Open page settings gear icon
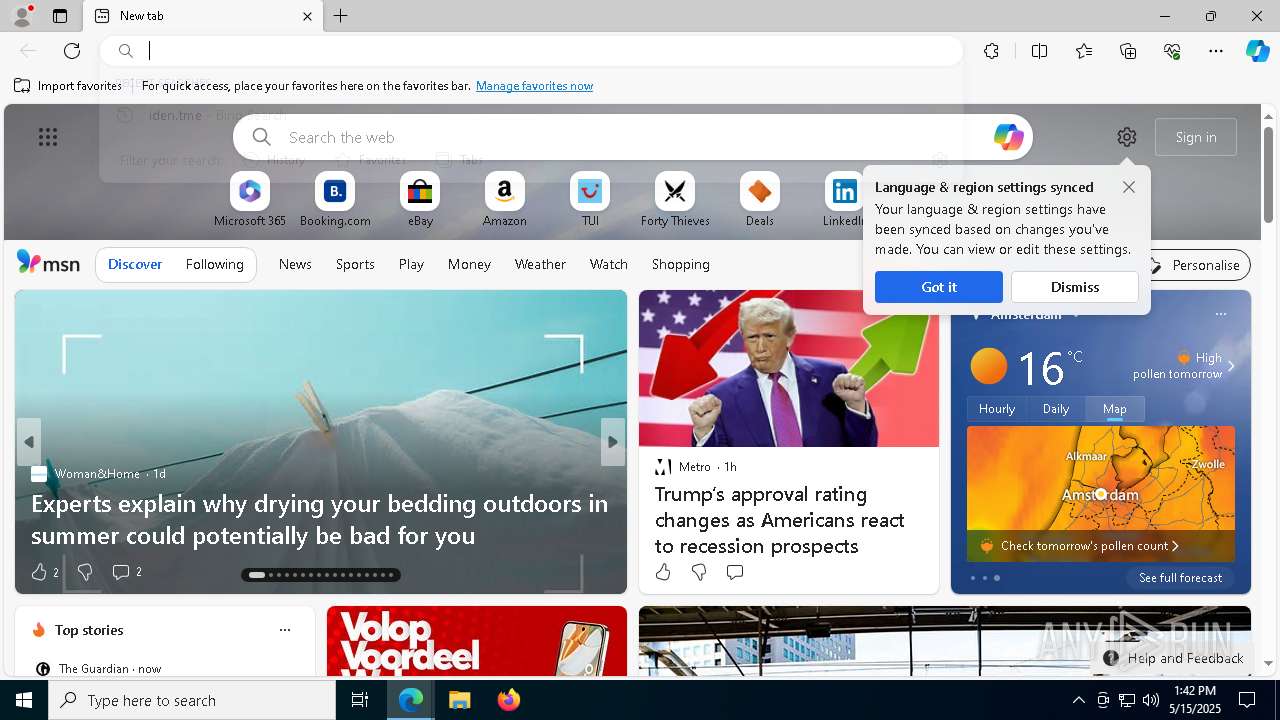The width and height of the screenshot is (1280, 720). coord(1127,137)
